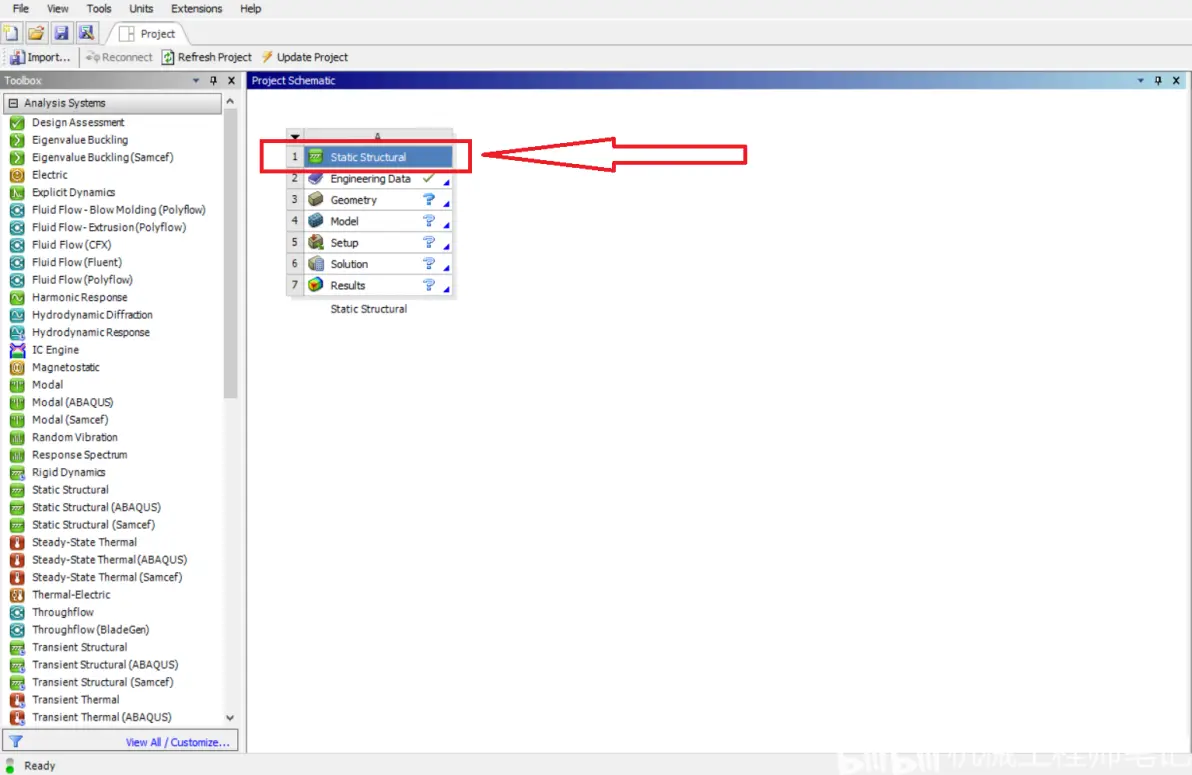Select Design Assessment icon in Toolbox
The width and height of the screenshot is (1192, 775).
[17, 122]
